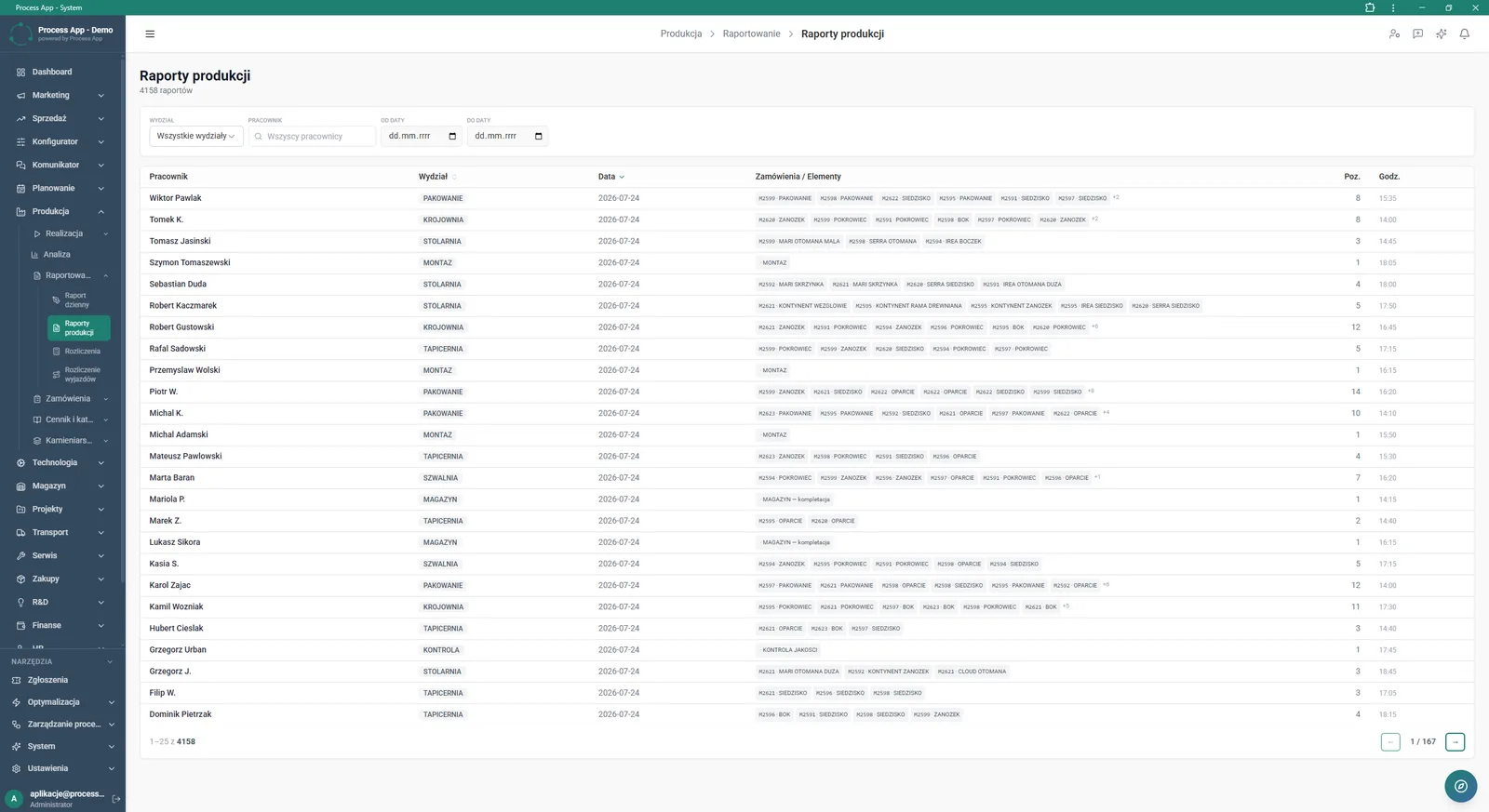Click the Do daty date input
Image resolution: width=1489 pixels, height=812 pixels.
(x=507, y=136)
